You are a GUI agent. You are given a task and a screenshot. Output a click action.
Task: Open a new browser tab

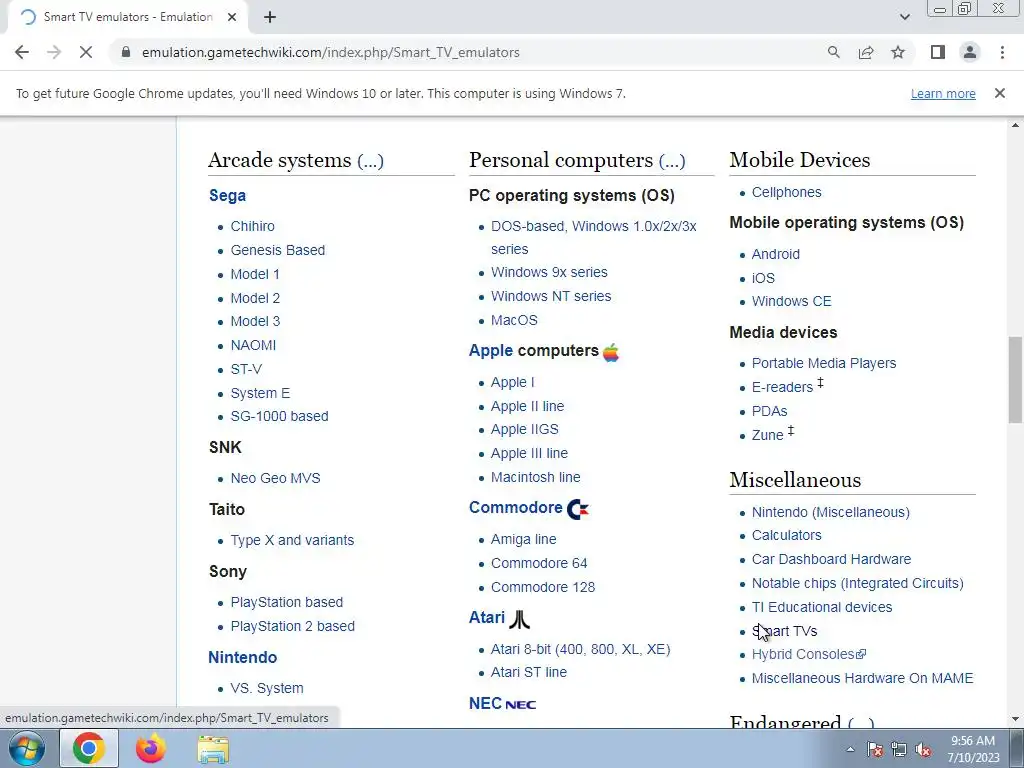click(x=270, y=18)
